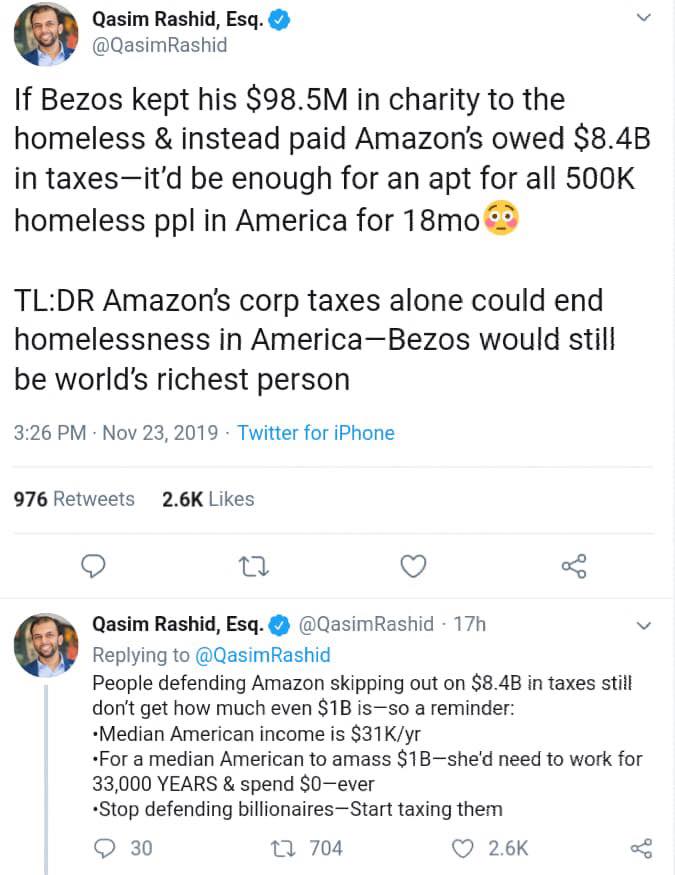Share the main tweet
Viewport: 675px width, 875px height.
point(574,566)
